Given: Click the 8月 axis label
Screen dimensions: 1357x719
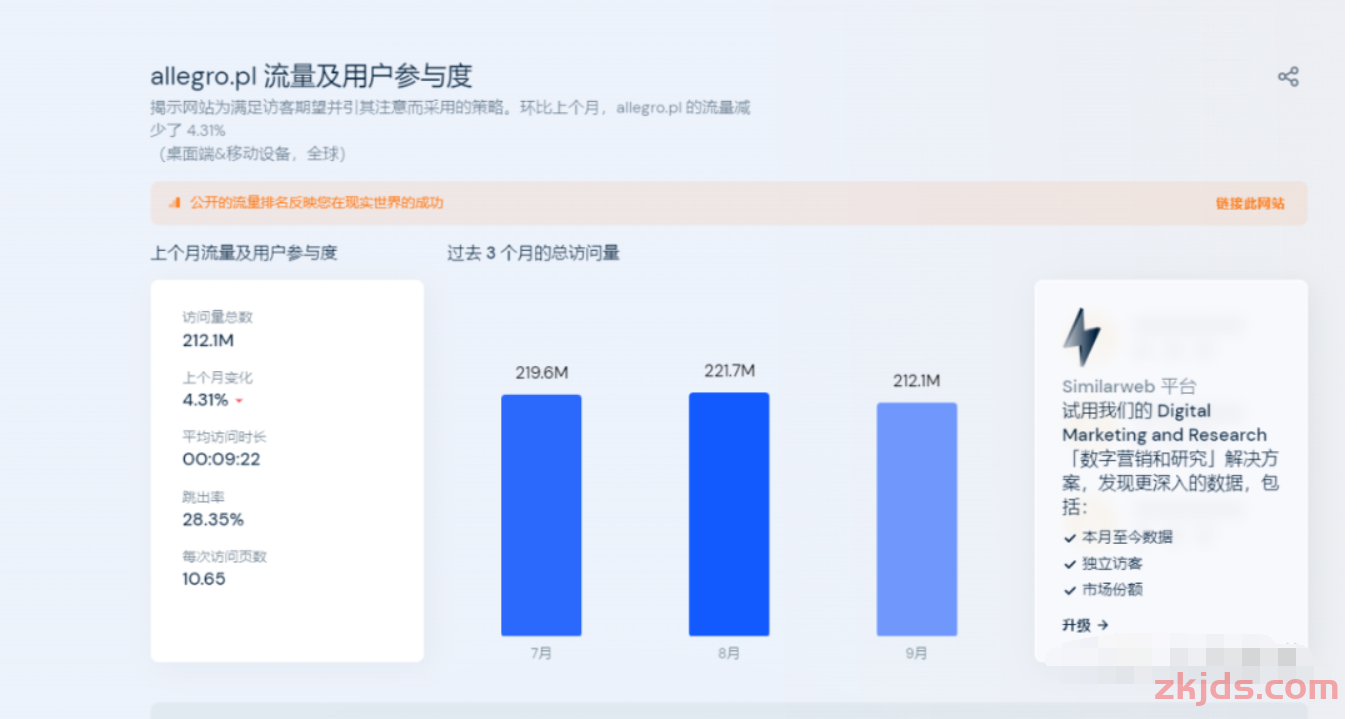Looking at the screenshot, I should click(x=729, y=653).
